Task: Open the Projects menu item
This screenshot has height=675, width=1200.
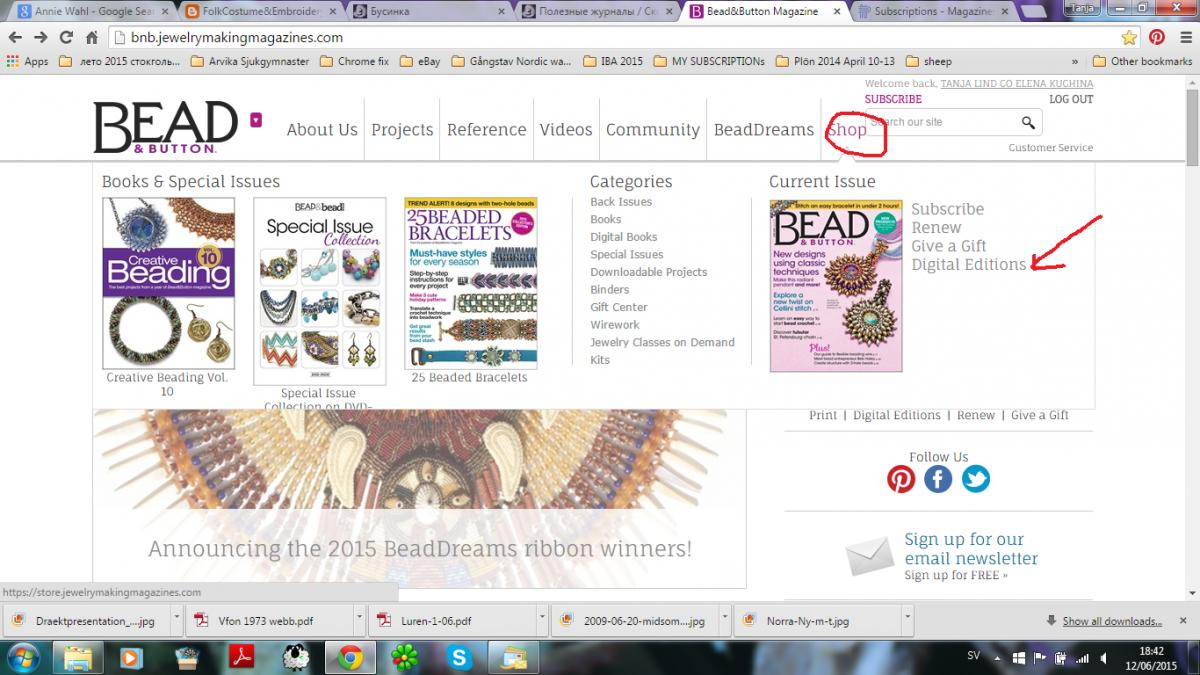Action: click(x=402, y=130)
